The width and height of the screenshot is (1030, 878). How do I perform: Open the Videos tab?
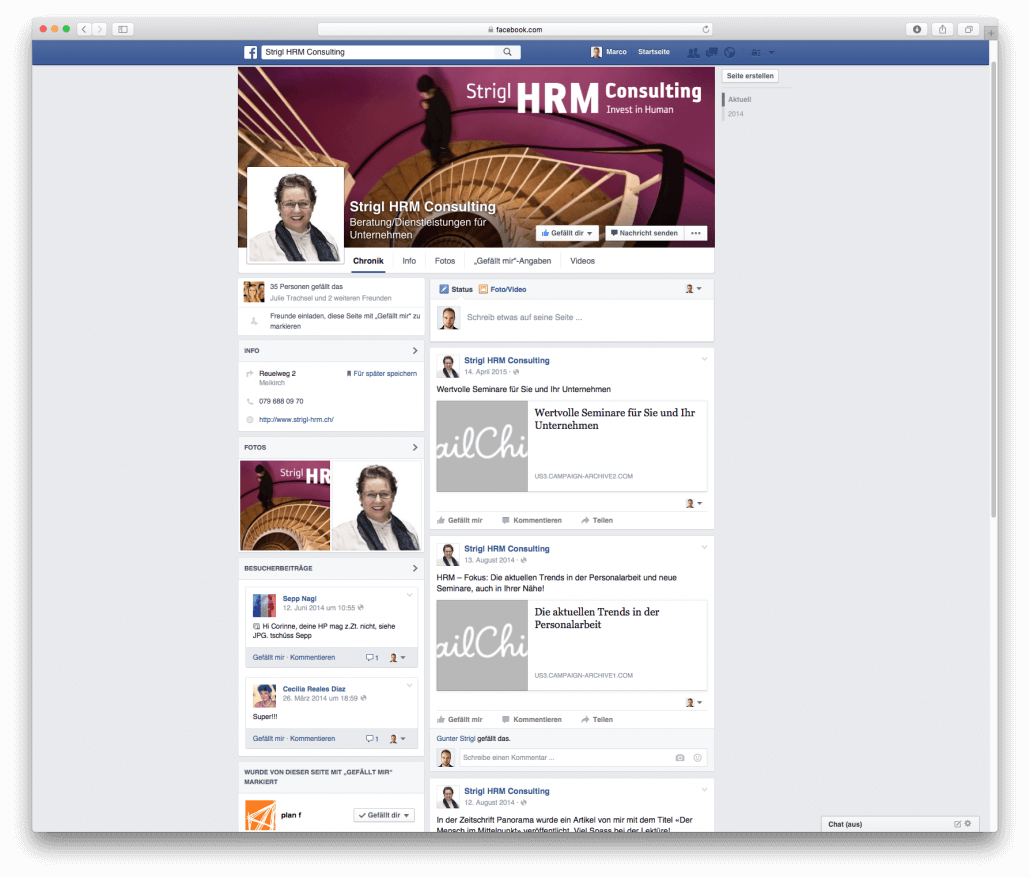click(582, 261)
